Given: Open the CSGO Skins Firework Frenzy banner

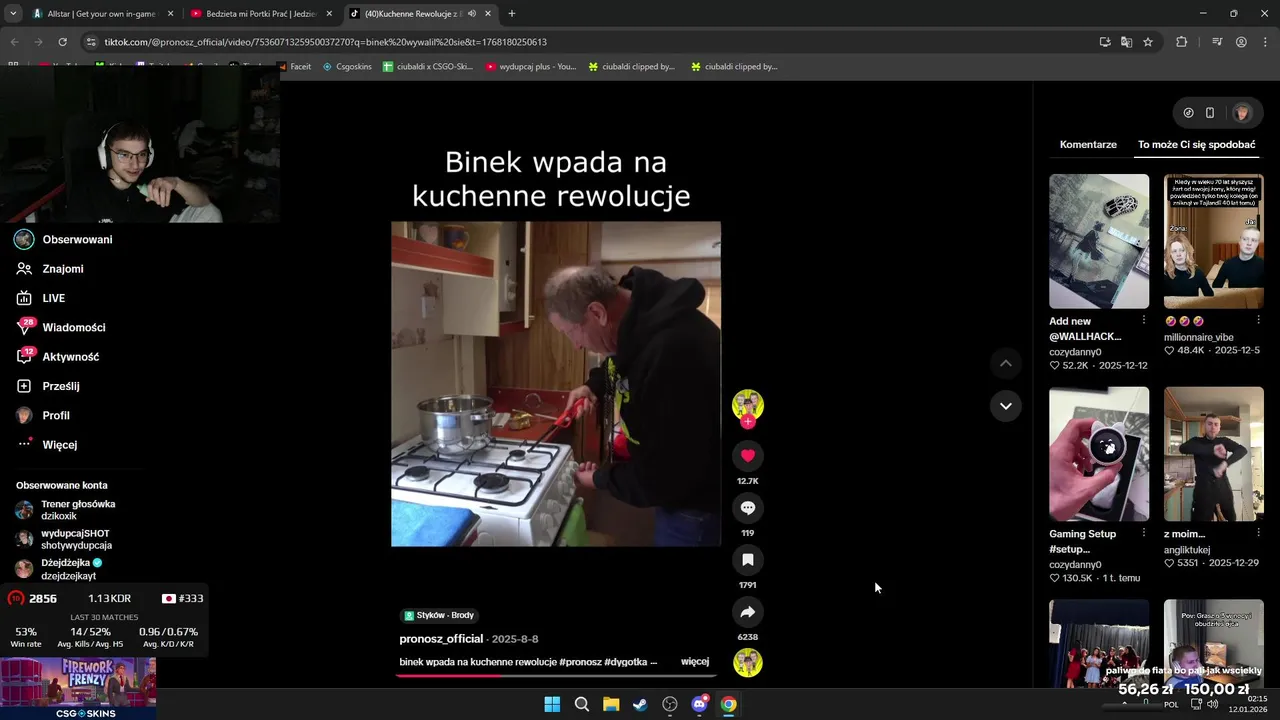Looking at the screenshot, I should click(x=78, y=688).
